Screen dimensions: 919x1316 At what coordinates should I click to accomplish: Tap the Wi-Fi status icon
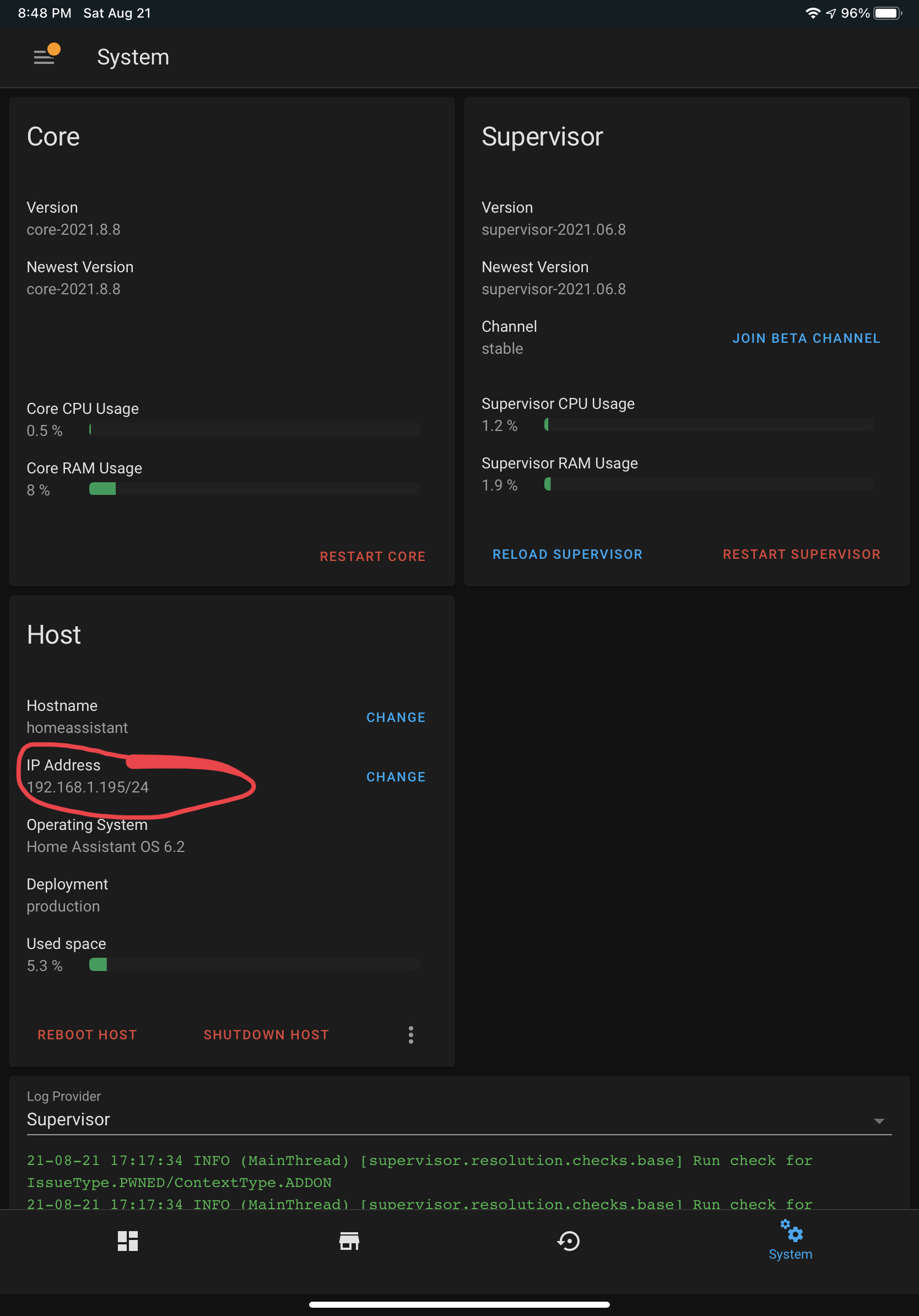click(x=813, y=13)
